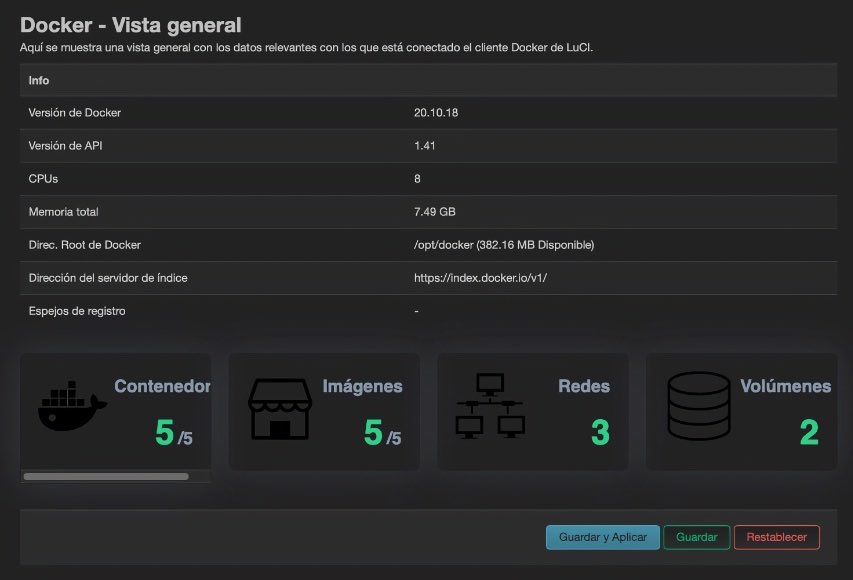Click the https://index.docker.io/v1/ address
853x580 pixels.
pyautogui.click(x=480, y=278)
